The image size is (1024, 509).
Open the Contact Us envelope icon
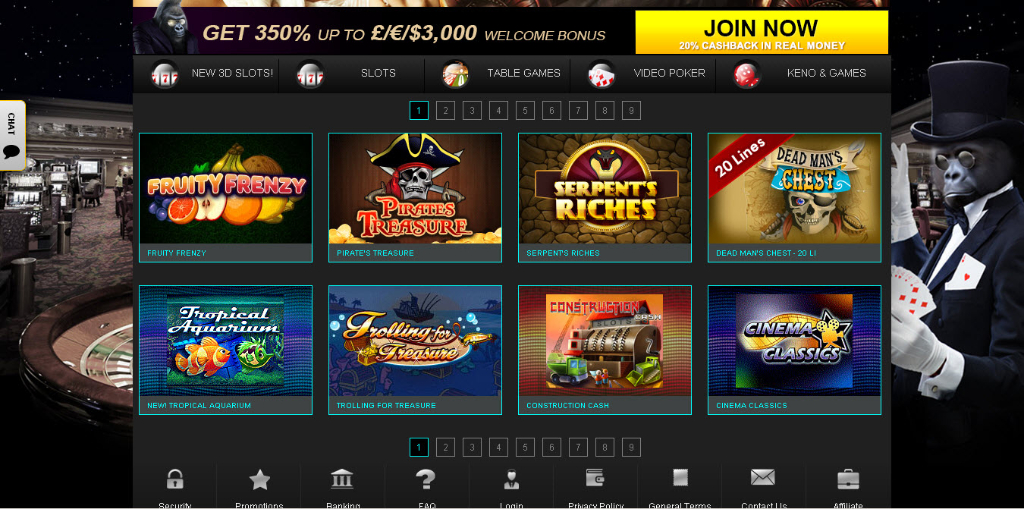[x=762, y=478]
